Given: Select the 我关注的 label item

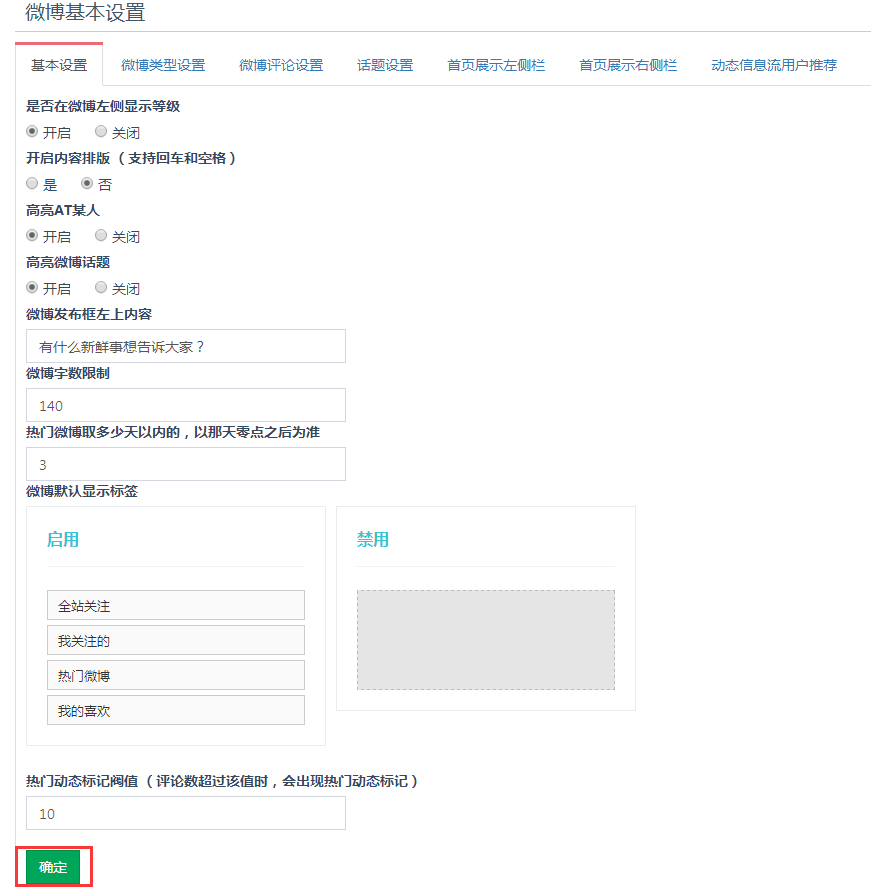Looking at the screenshot, I should (176, 640).
